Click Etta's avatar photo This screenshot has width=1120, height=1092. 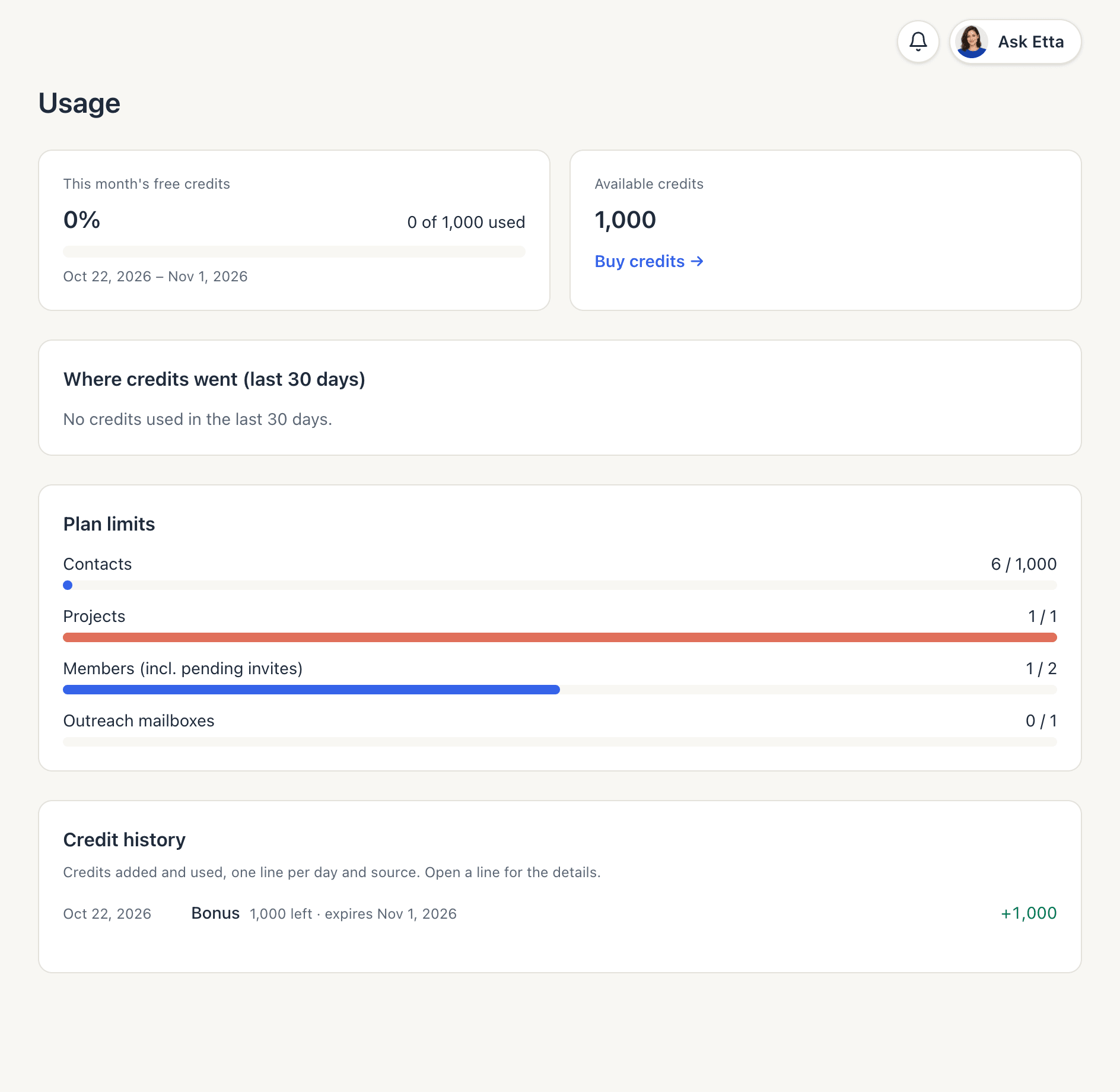tap(972, 42)
